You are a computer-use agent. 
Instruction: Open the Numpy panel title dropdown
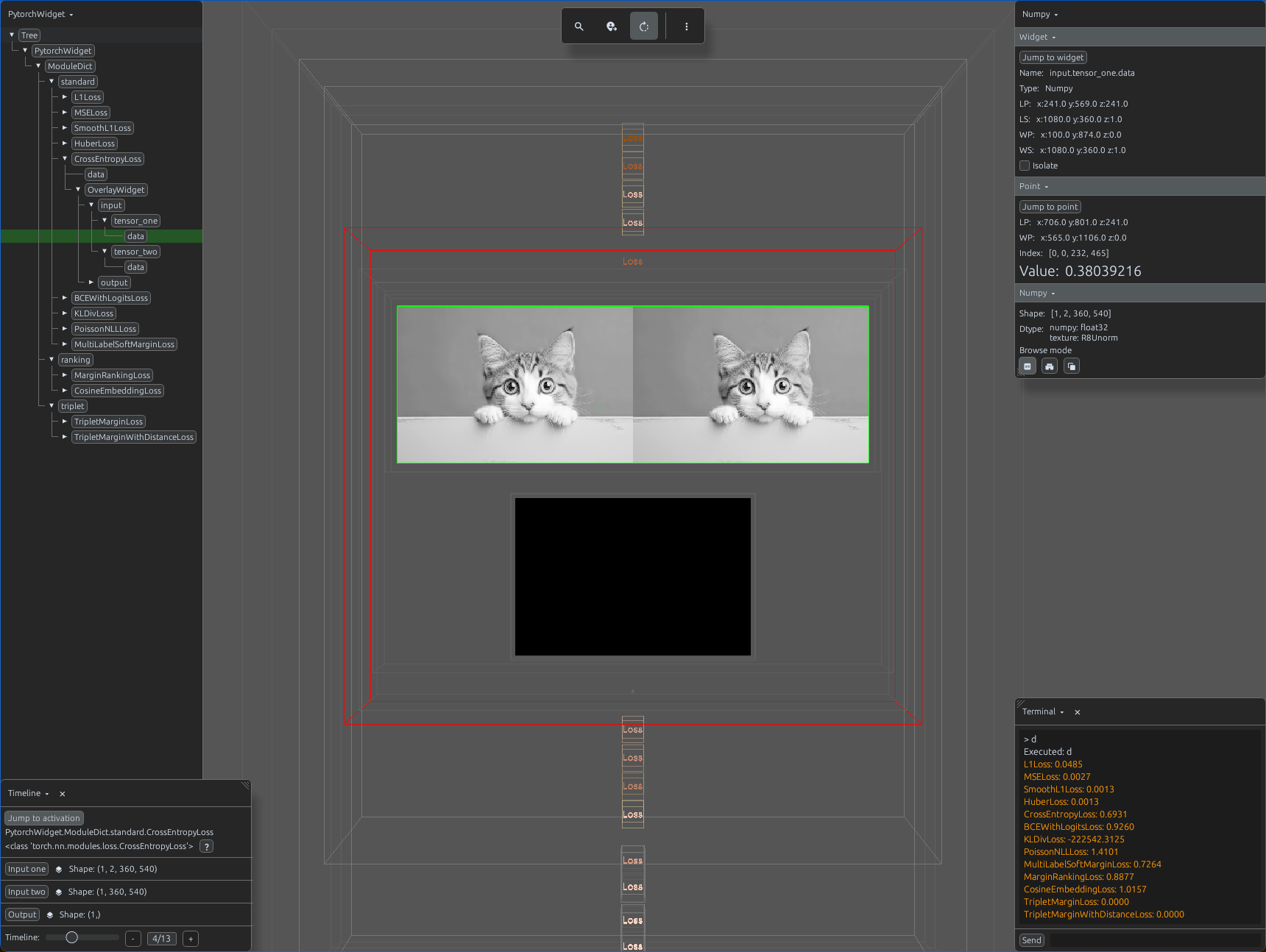[x=1040, y=14]
